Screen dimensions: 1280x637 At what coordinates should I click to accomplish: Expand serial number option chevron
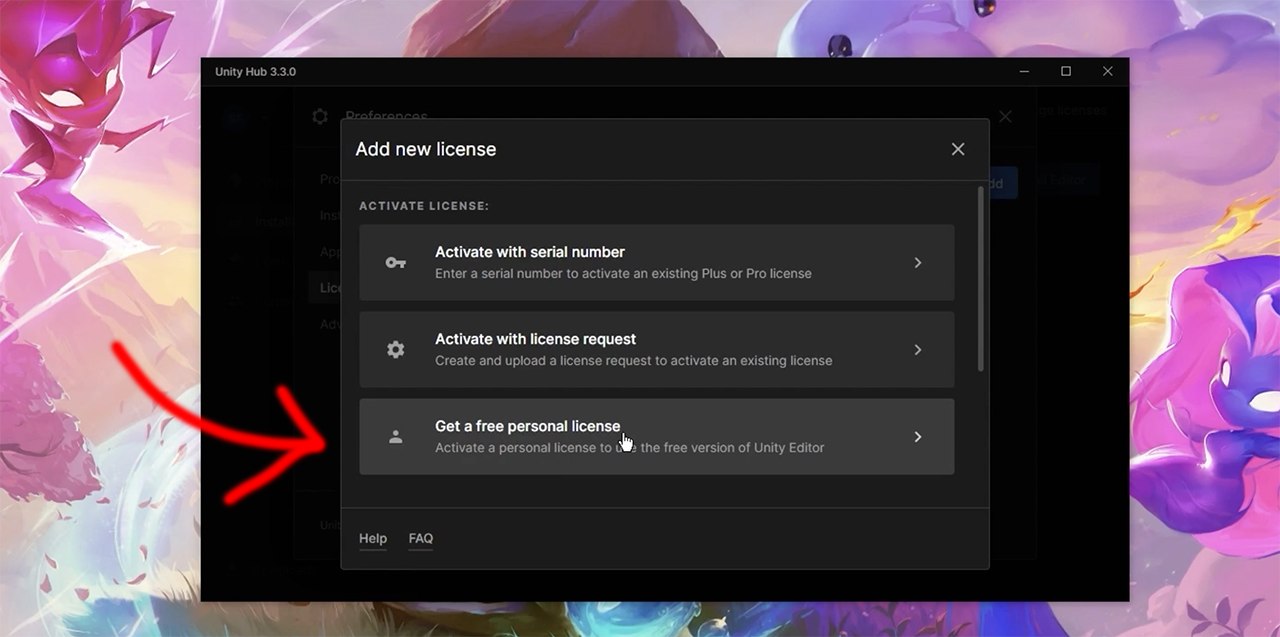918,263
